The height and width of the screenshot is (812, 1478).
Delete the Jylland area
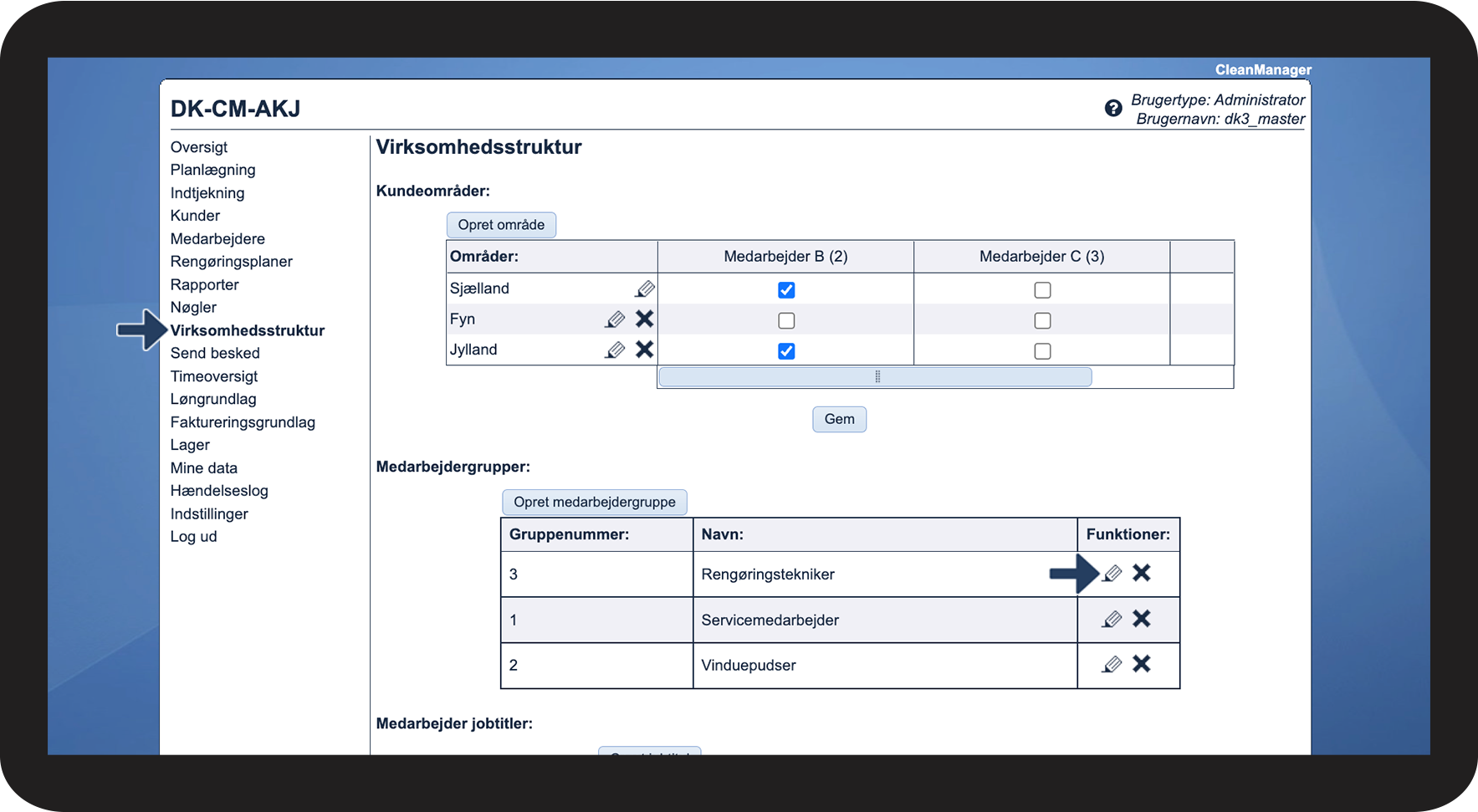coord(644,350)
